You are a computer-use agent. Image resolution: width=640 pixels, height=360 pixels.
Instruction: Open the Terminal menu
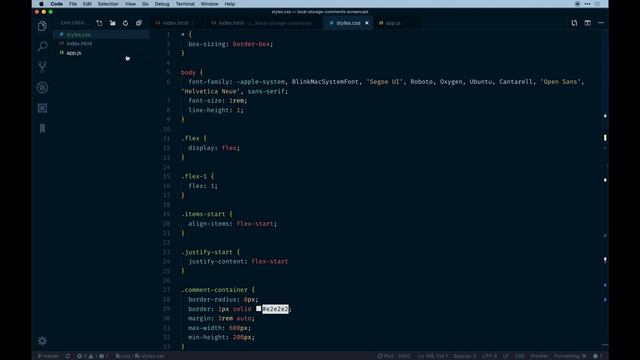tap(185, 4)
